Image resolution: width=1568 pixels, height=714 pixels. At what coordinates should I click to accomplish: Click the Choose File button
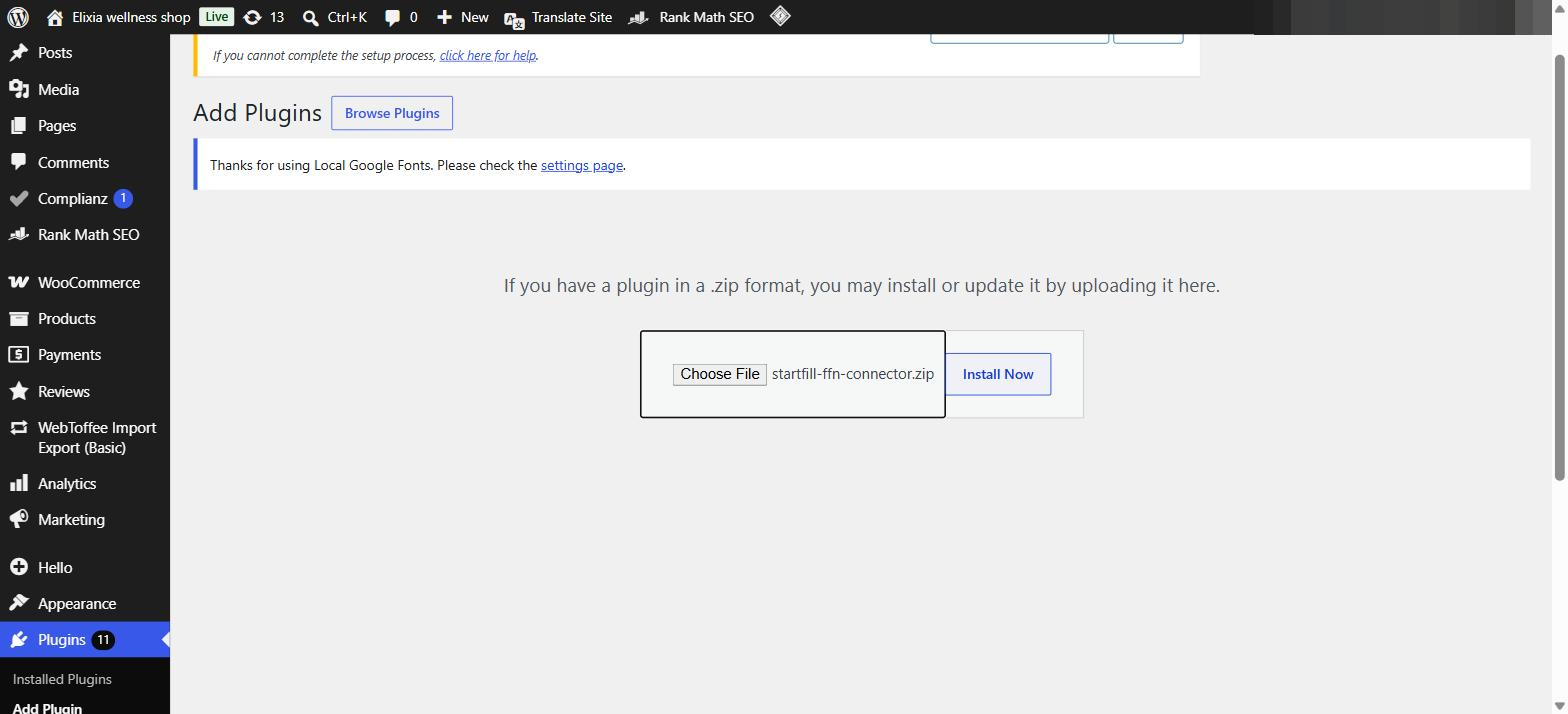tap(720, 374)
